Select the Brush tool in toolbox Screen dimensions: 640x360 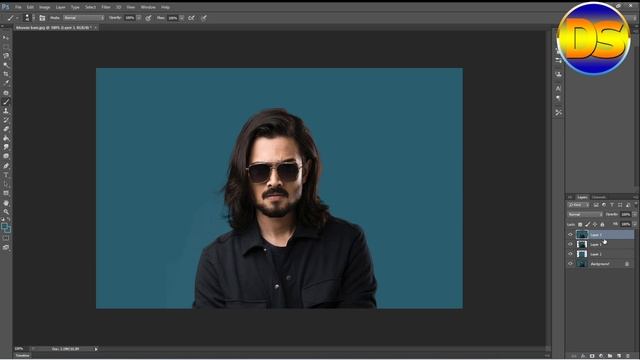(6, 102)
